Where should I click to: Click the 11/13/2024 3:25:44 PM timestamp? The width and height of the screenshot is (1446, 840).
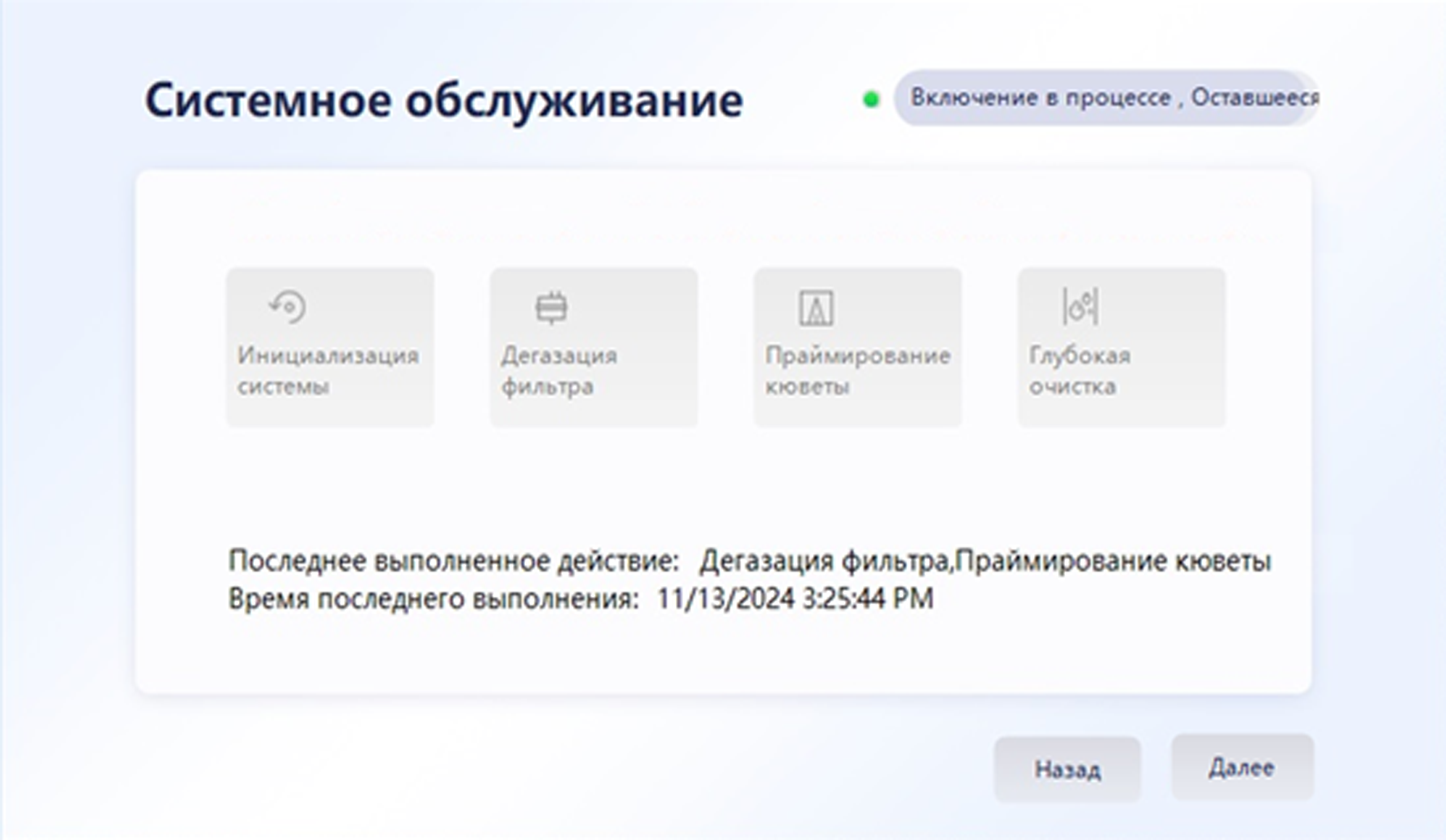tap(795, 599)
